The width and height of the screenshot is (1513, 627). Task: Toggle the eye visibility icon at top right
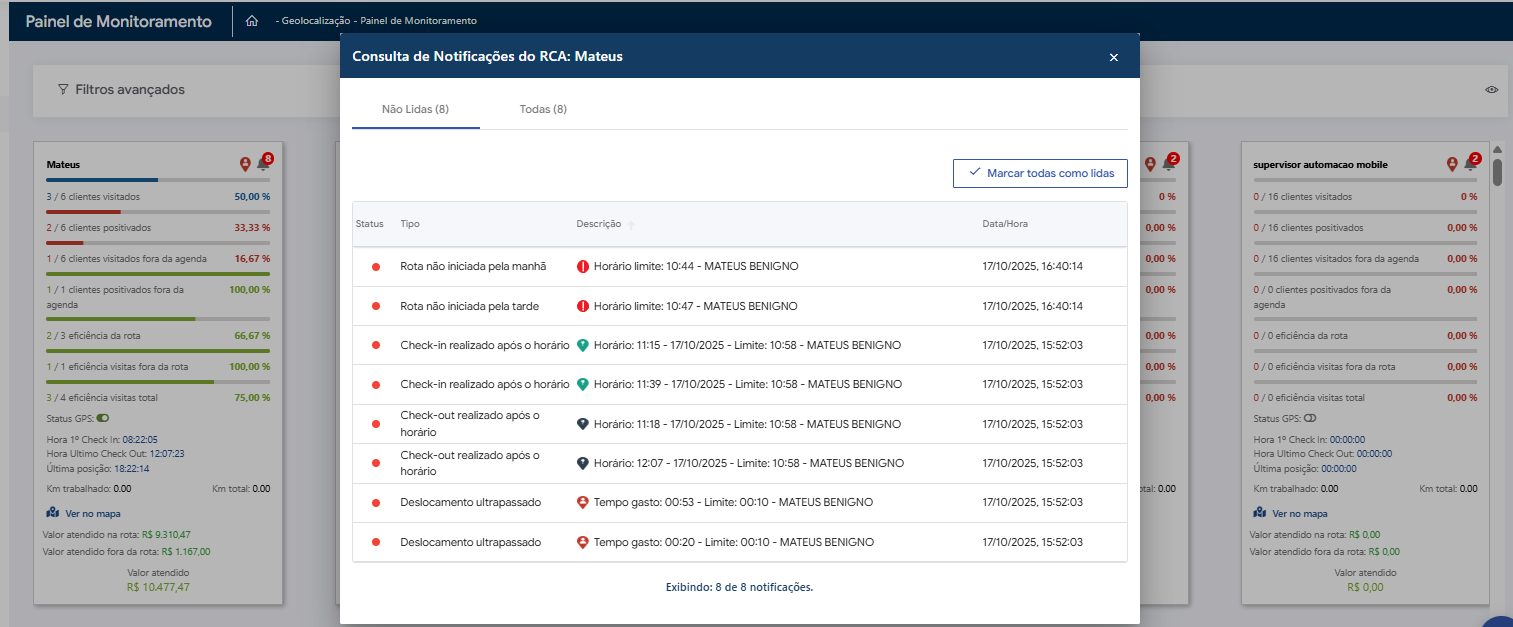point(1491,90)
